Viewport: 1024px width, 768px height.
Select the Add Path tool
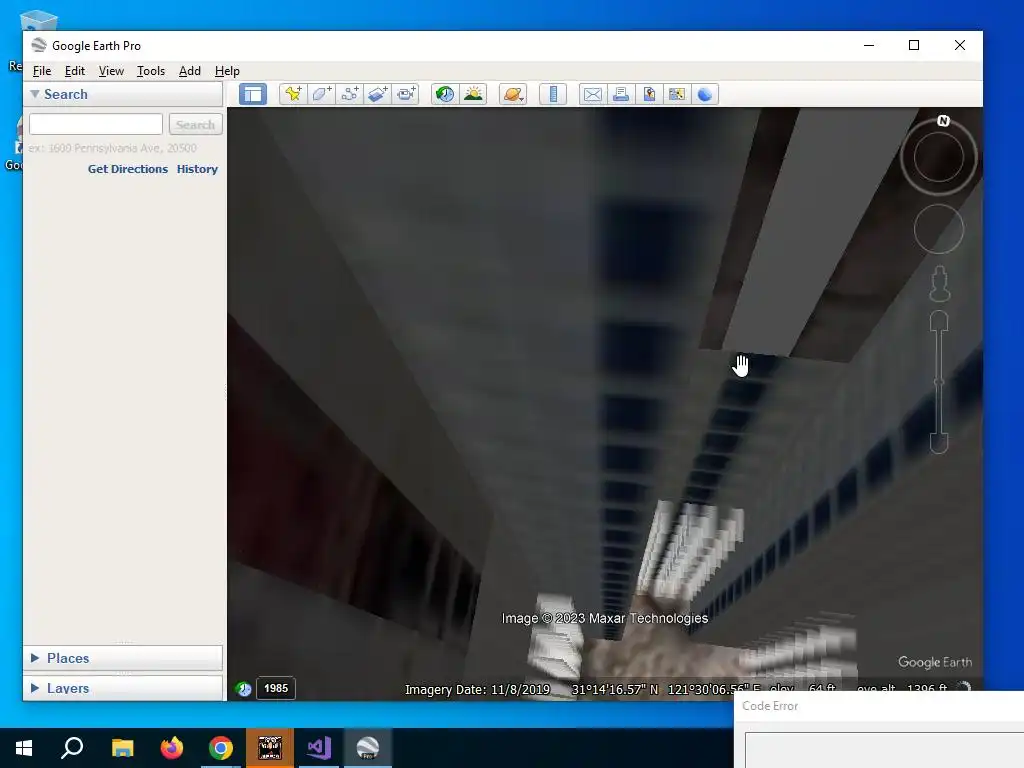tap(349, 94)
